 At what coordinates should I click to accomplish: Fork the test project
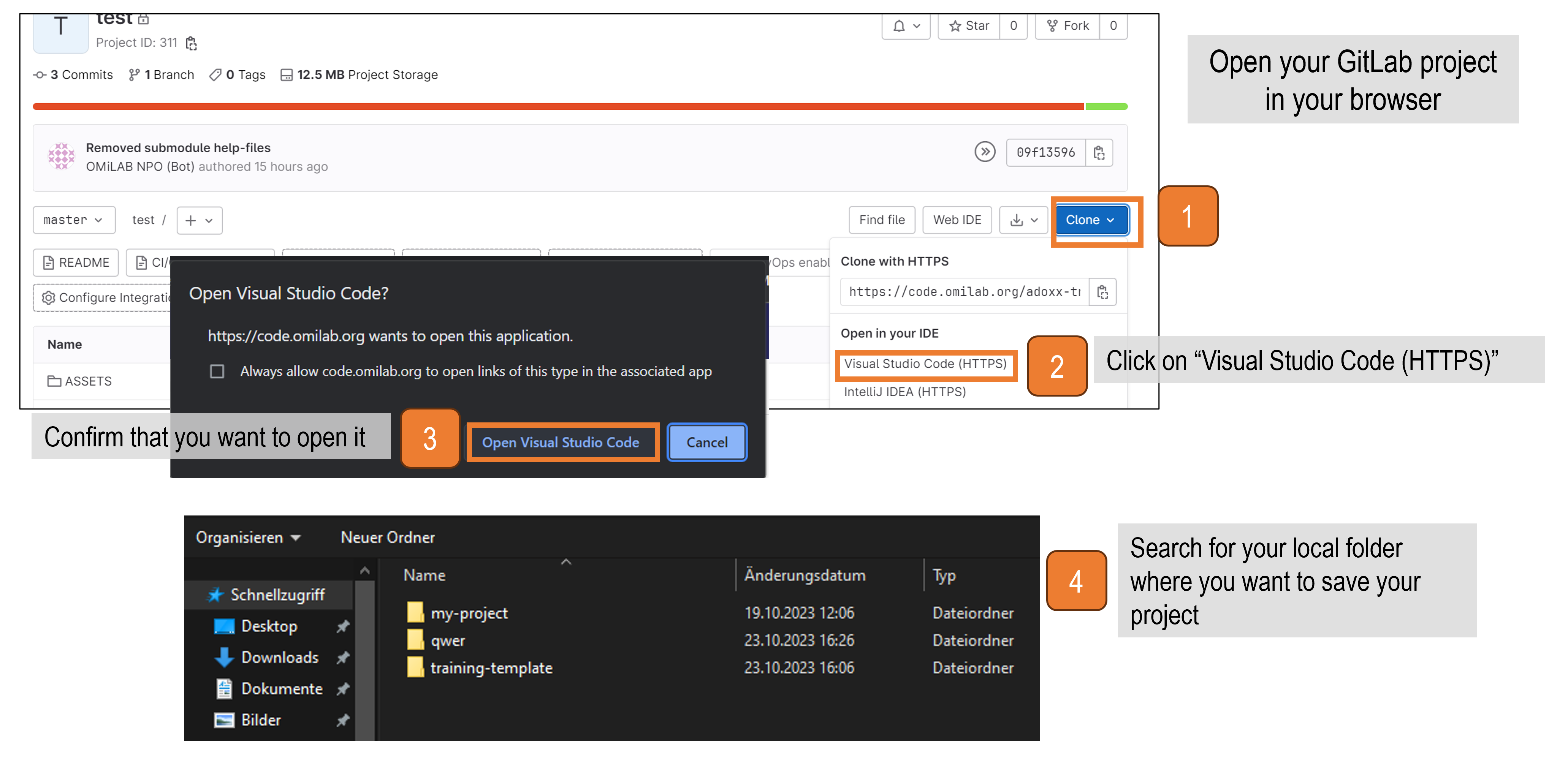[1067, 26]
